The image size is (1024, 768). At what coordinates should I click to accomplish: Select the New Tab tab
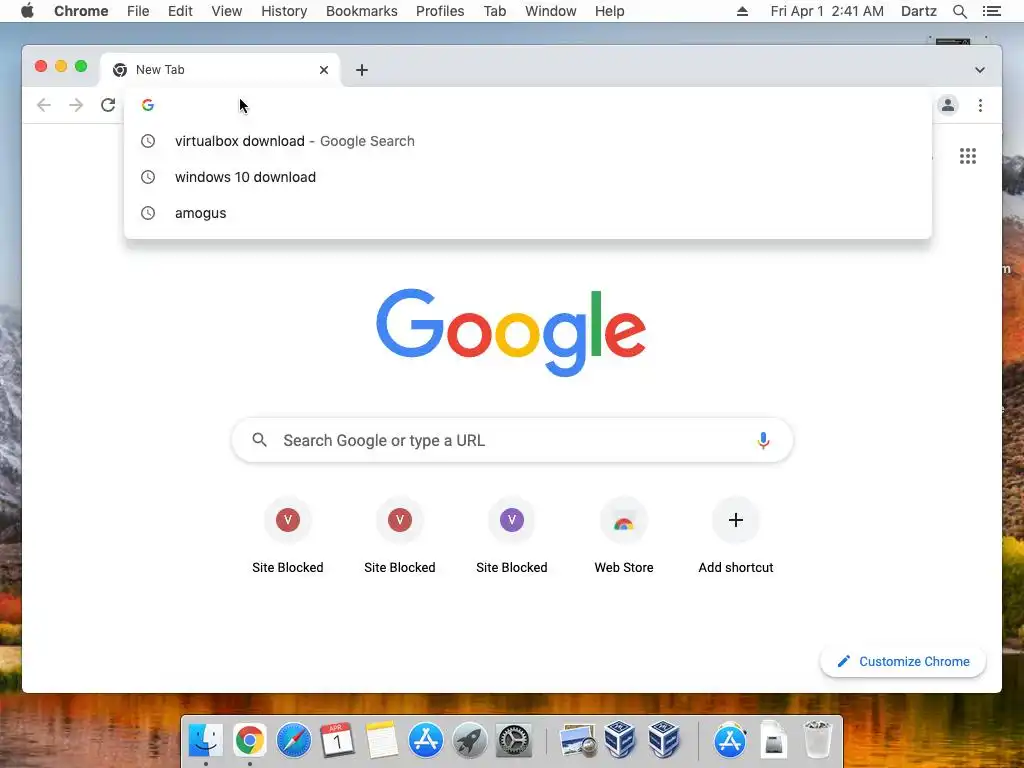(220, 70)
